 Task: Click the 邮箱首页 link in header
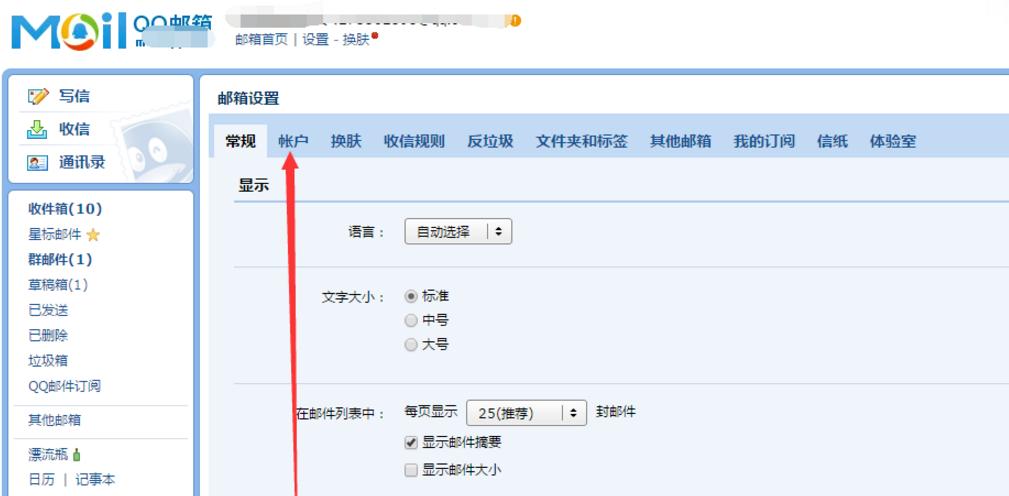point(261,39)
